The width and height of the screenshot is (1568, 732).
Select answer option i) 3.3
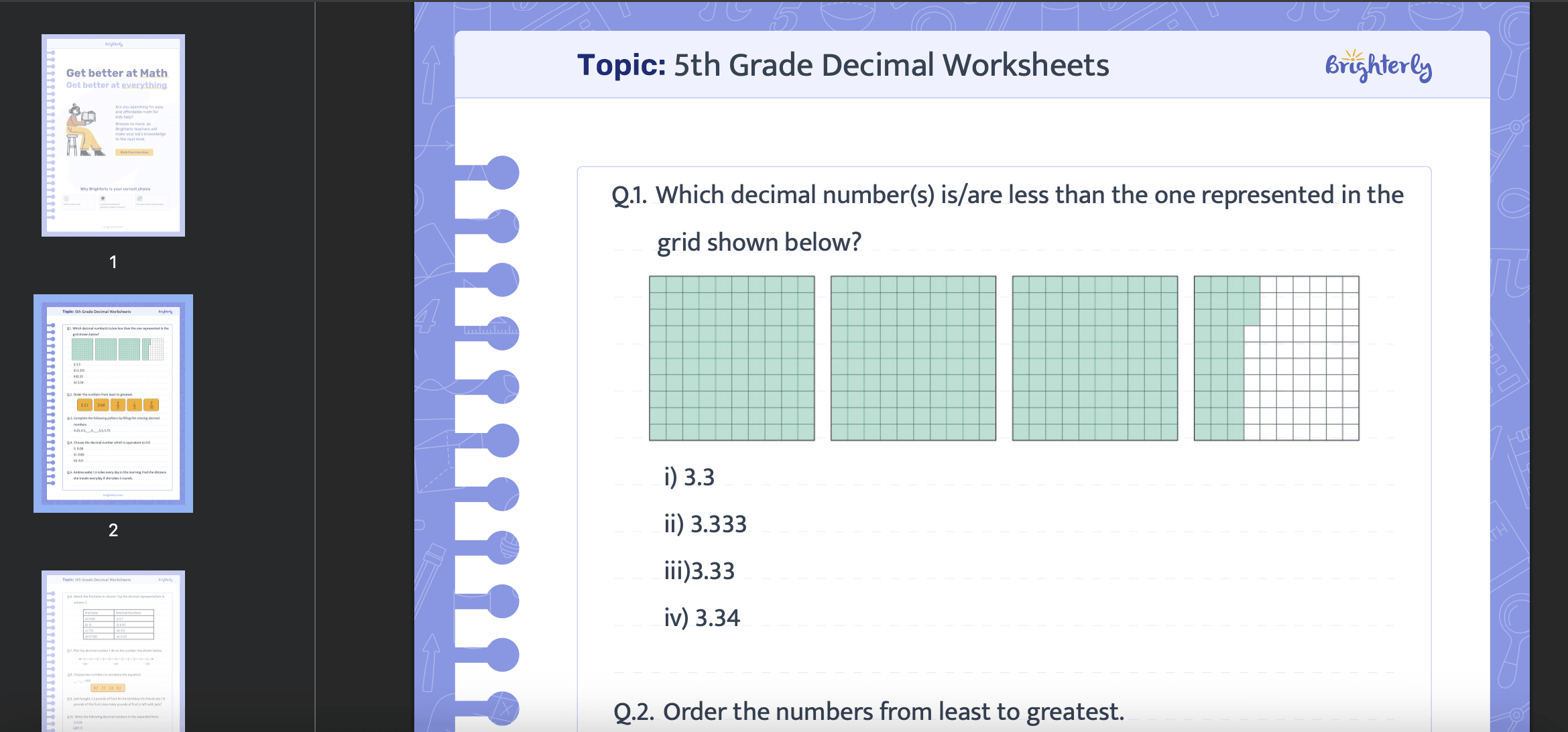(x=688, y=477)
